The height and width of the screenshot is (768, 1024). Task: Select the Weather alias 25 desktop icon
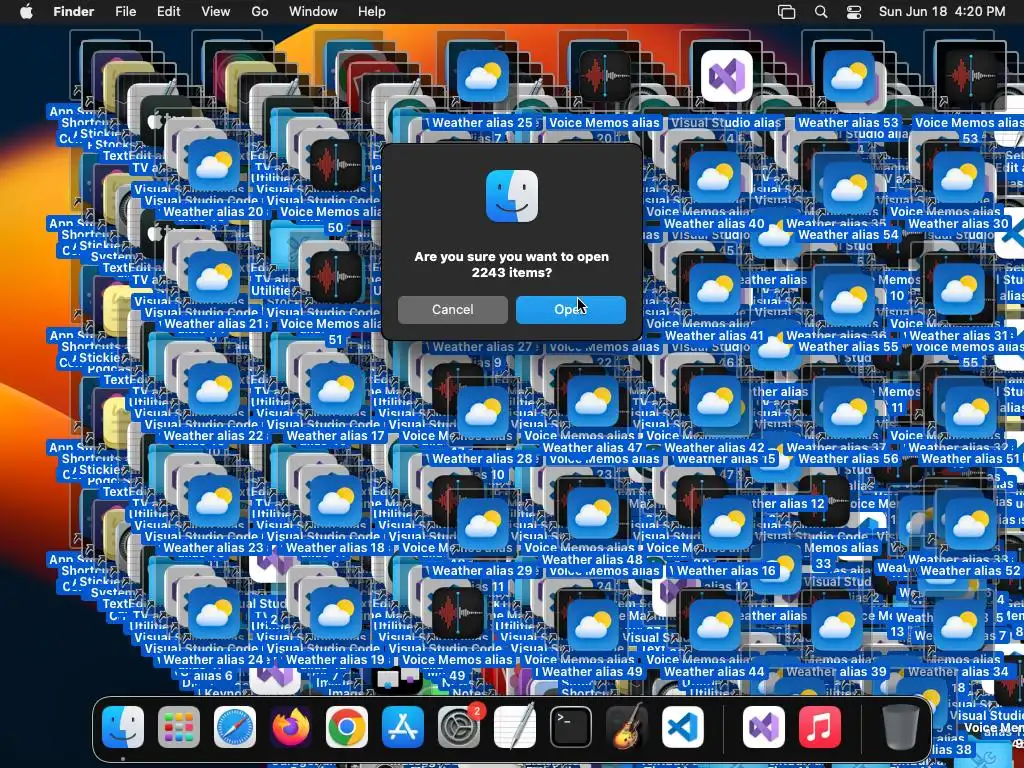(x=483, y=76)
